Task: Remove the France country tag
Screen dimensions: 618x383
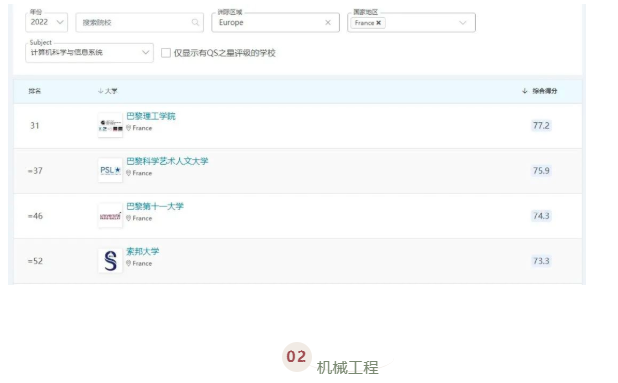Action: (378, 23)
